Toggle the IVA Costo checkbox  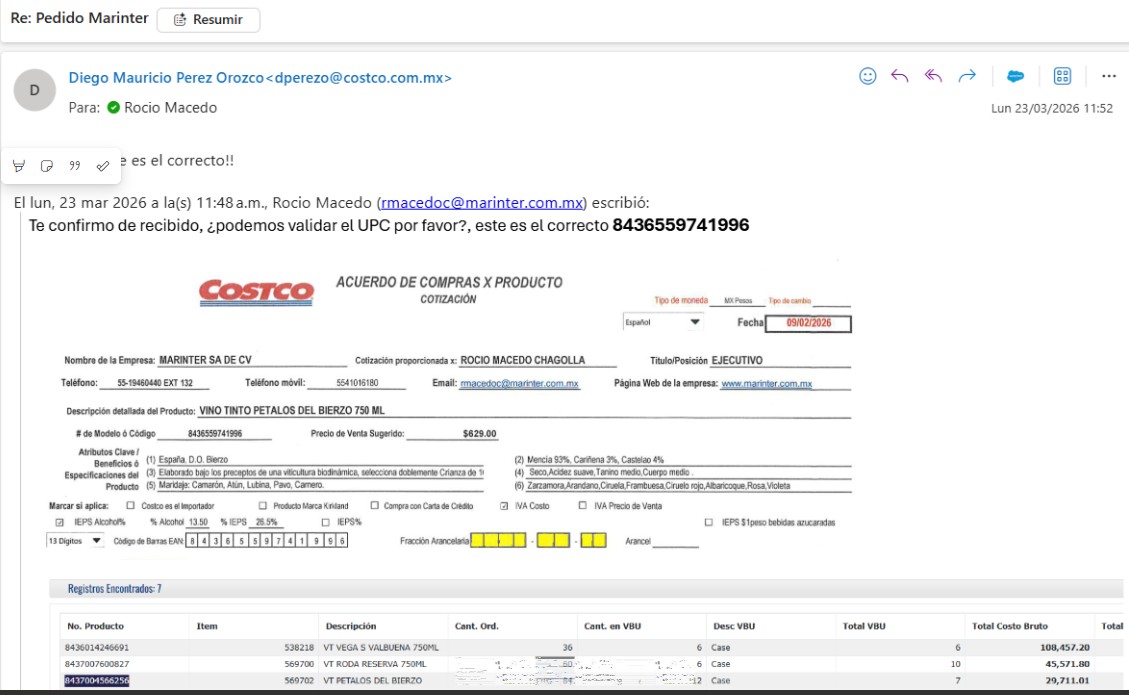point(504,506)
